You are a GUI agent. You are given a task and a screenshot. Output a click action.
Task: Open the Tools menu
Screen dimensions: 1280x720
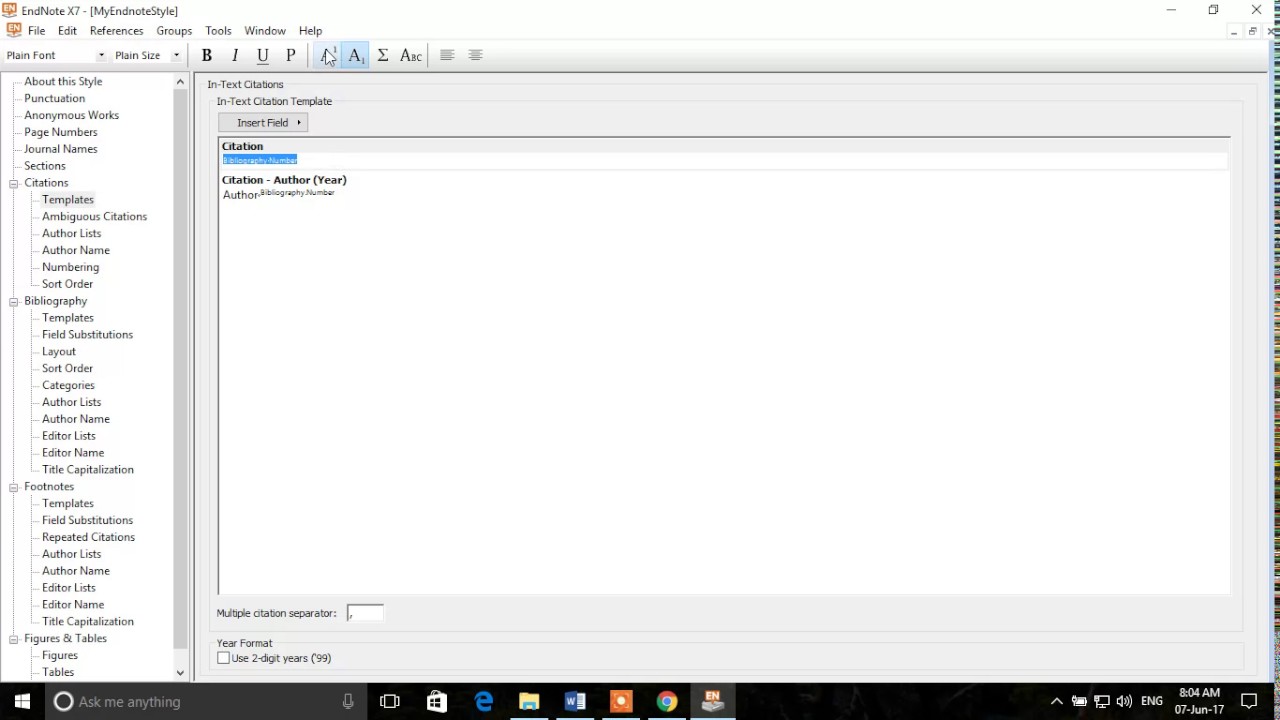pos(218,31)
